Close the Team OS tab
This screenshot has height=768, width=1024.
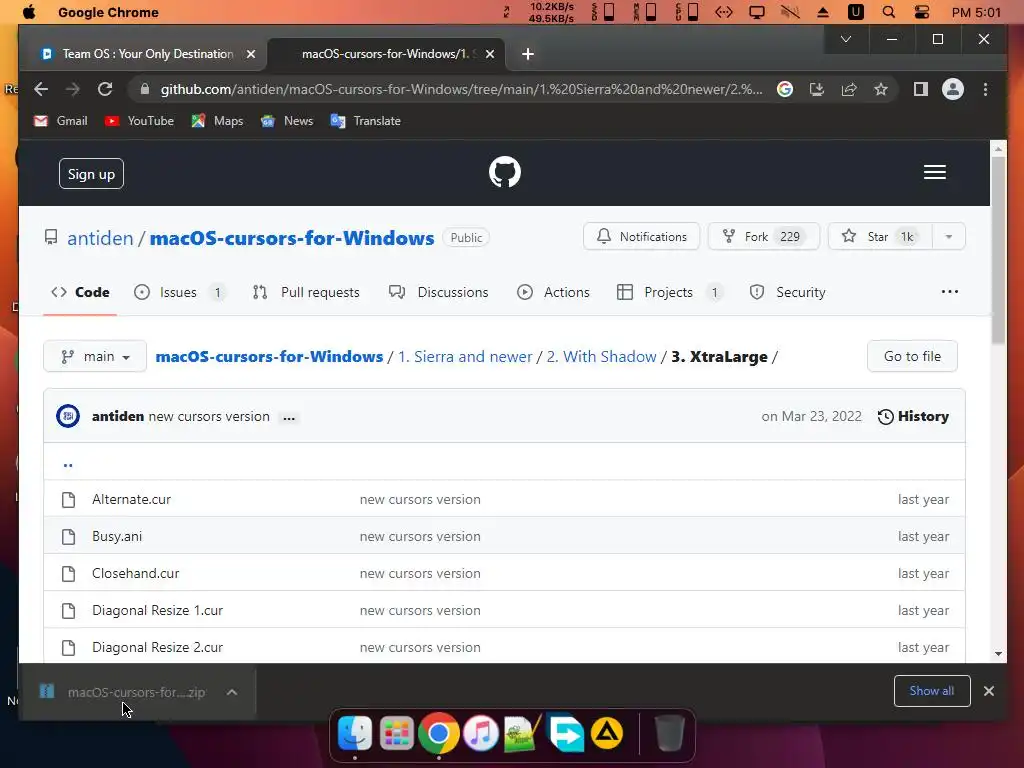251,54
